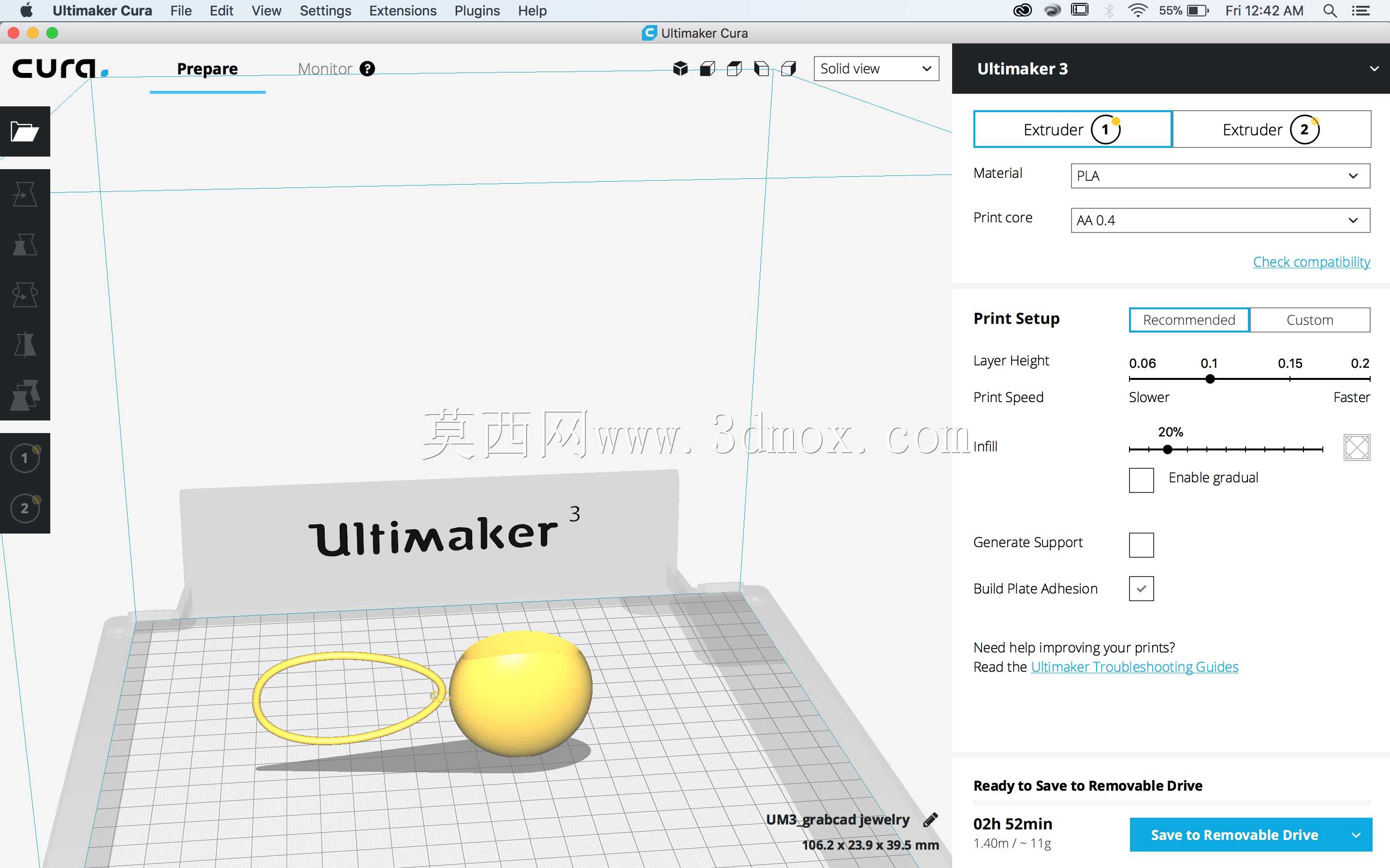Open the Extensions menu

pos(403,10)
